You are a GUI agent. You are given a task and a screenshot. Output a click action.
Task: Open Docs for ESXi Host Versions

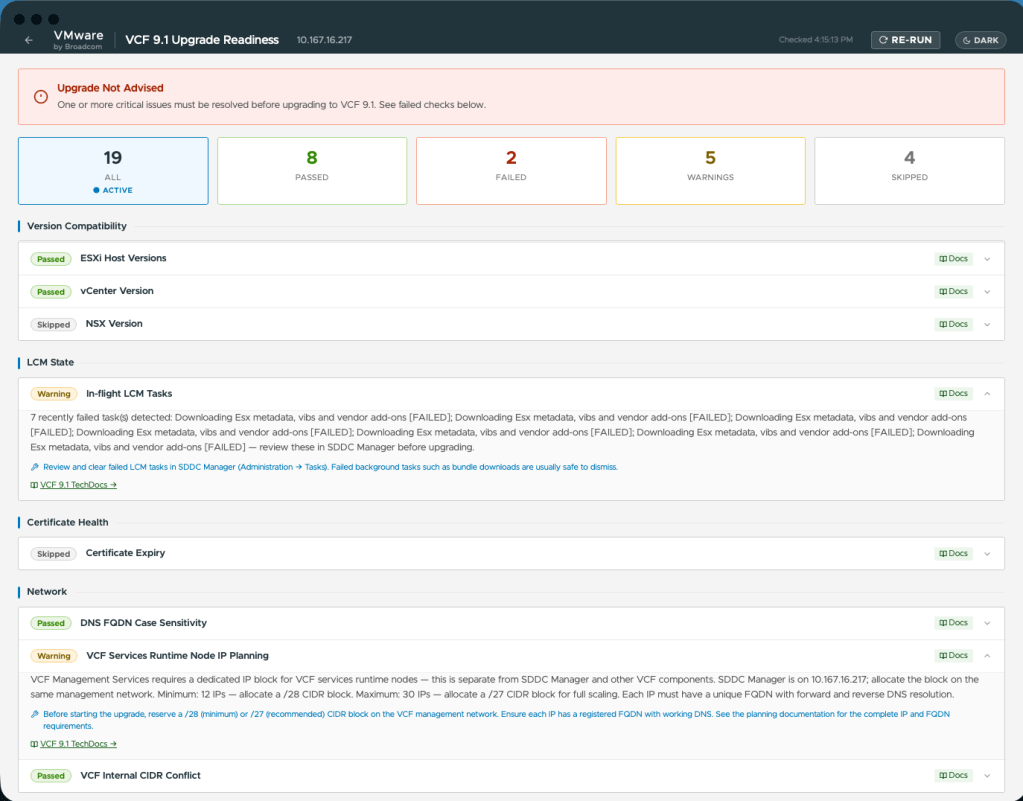tap(953, 259)
